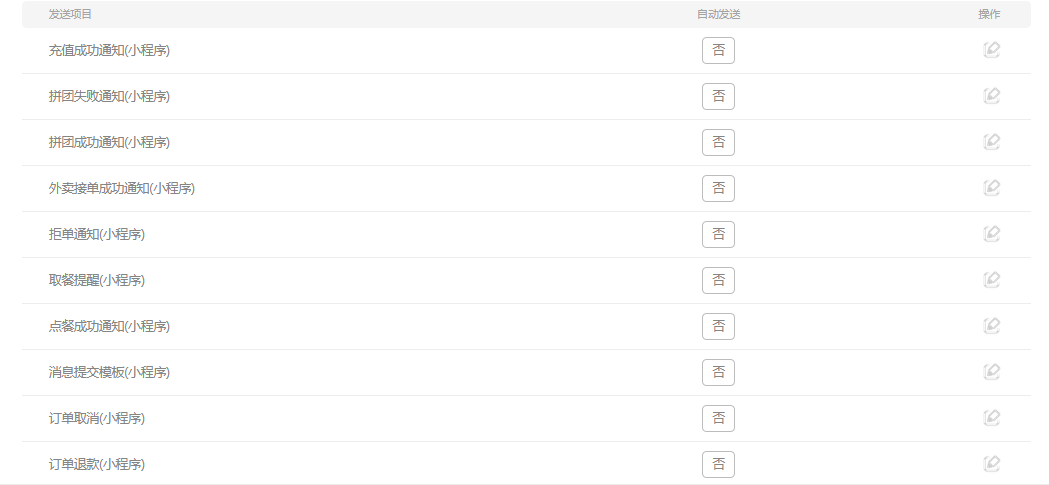Edit the 订单退款(小程序) row

point(991,464)
